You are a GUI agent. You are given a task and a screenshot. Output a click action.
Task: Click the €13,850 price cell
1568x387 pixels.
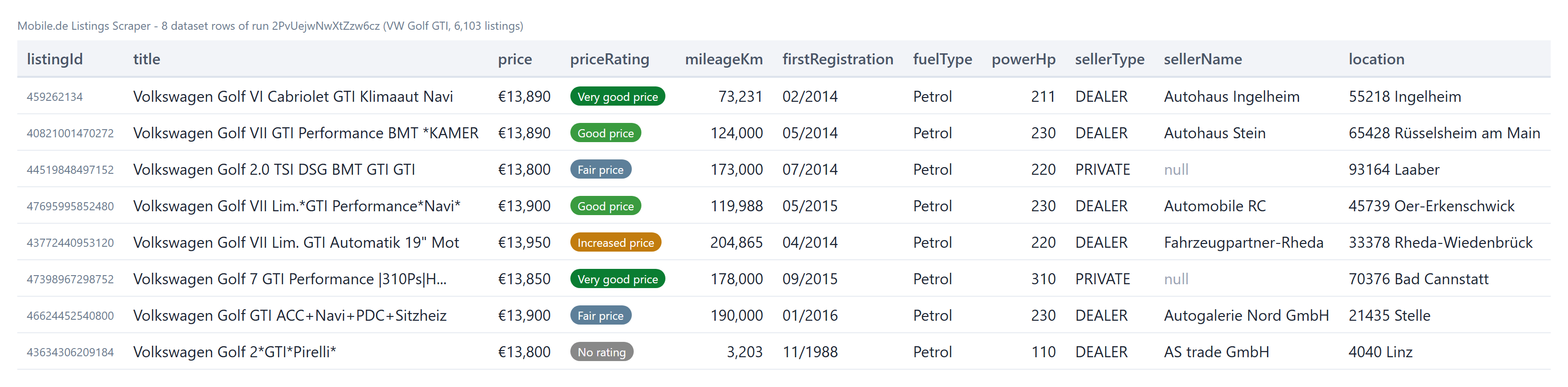click(524, 279)
